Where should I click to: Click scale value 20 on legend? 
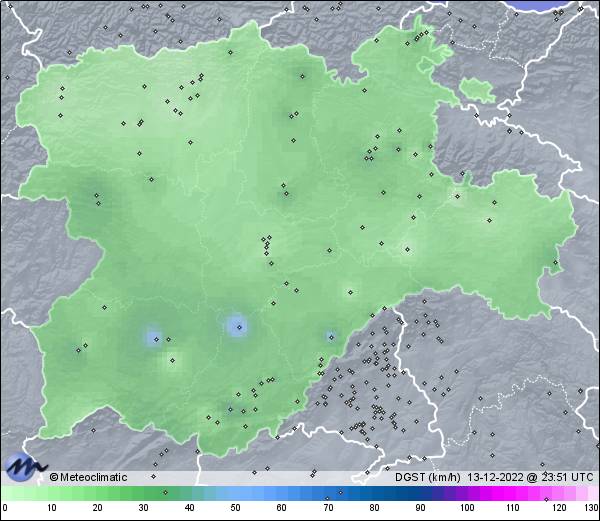point(97,508)
